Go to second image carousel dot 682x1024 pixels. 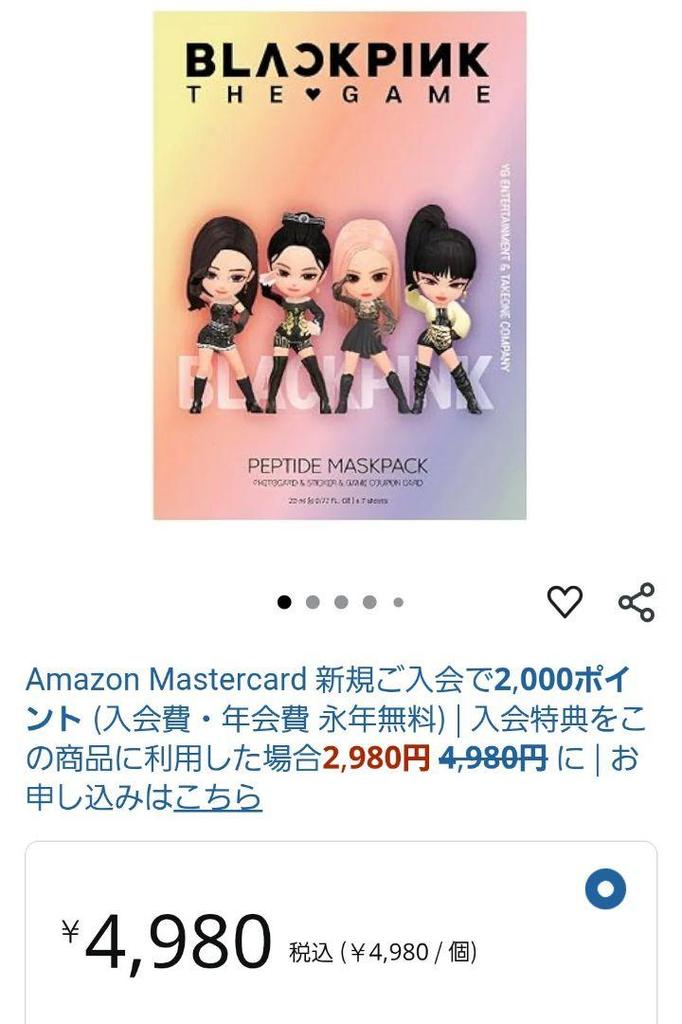[312, 601]
